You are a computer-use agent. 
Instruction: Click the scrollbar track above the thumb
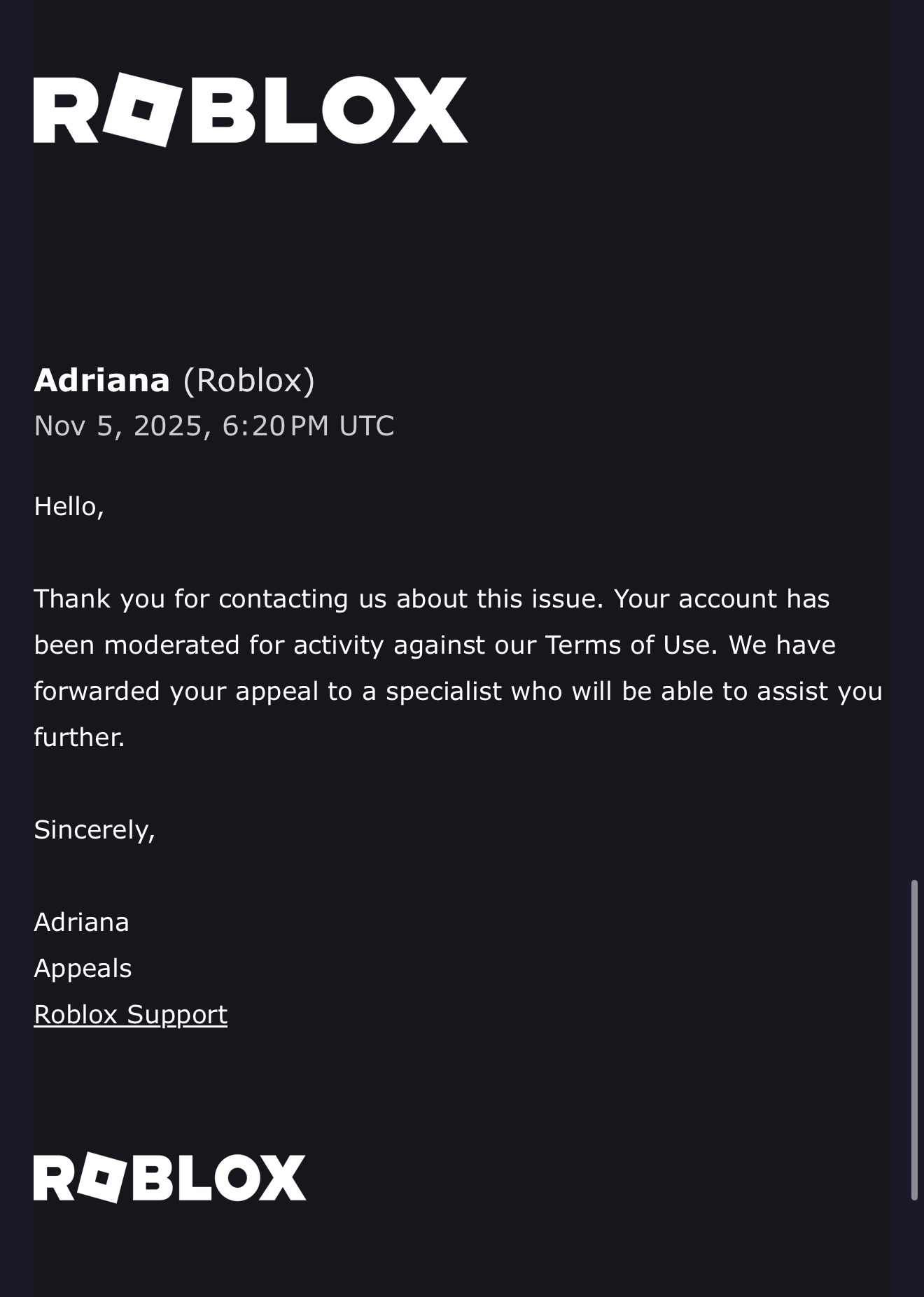coord(913,490)
